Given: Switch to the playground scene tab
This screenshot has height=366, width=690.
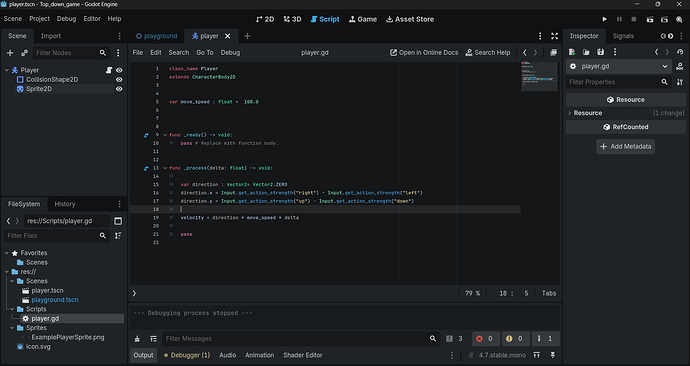Looking at the screenshot, I should 157,36.
